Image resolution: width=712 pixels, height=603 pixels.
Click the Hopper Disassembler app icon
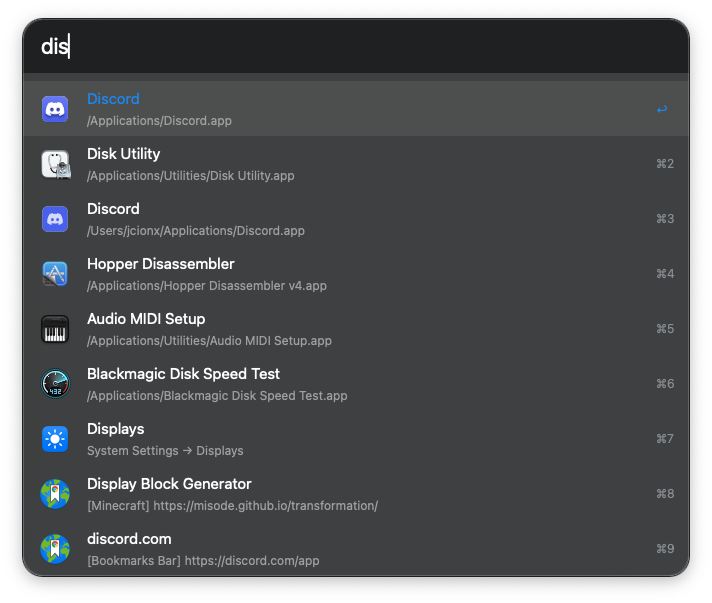tap(55, 274)
